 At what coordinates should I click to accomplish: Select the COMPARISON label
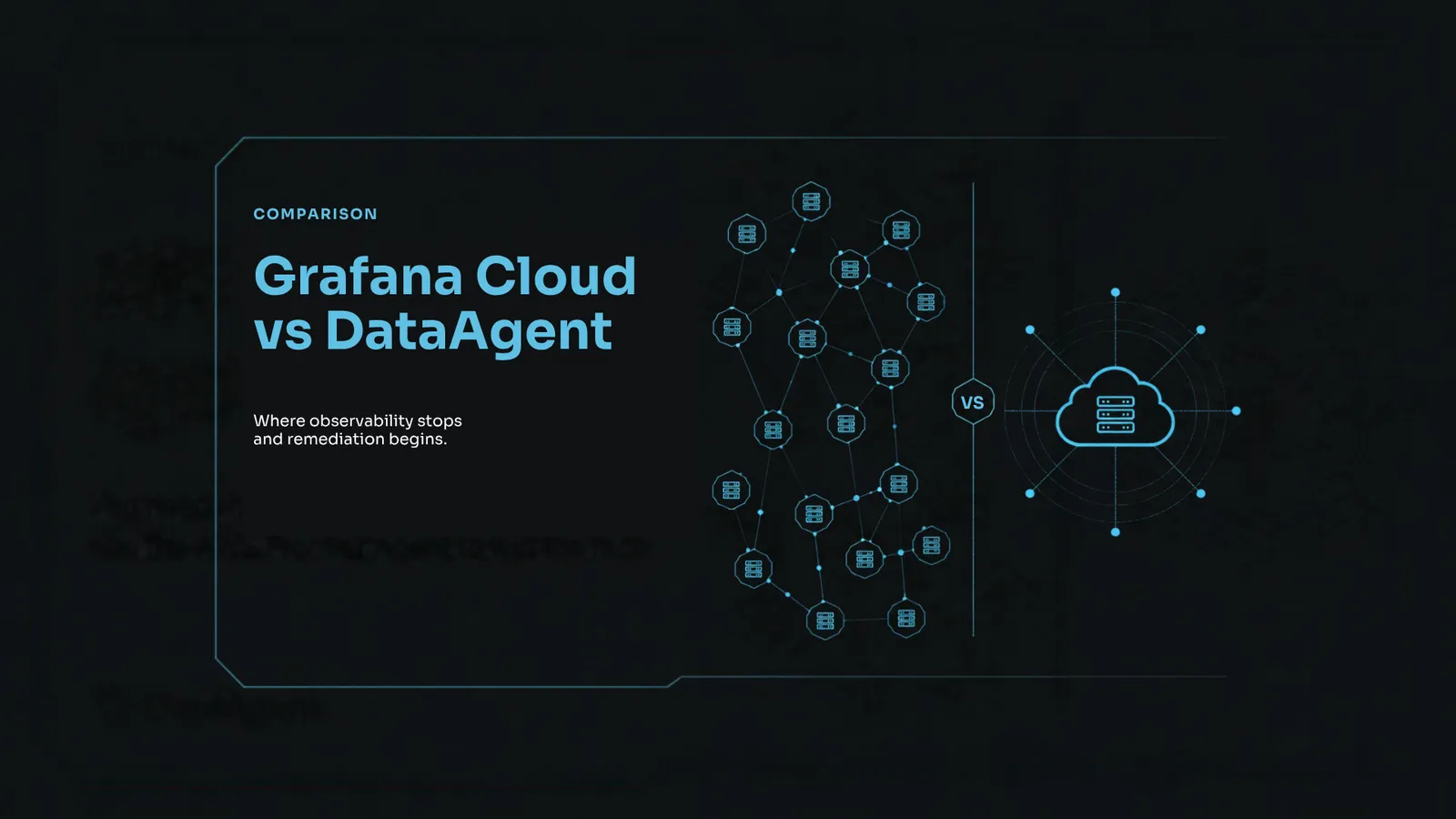pyautogui.click(x=315, y=214)
